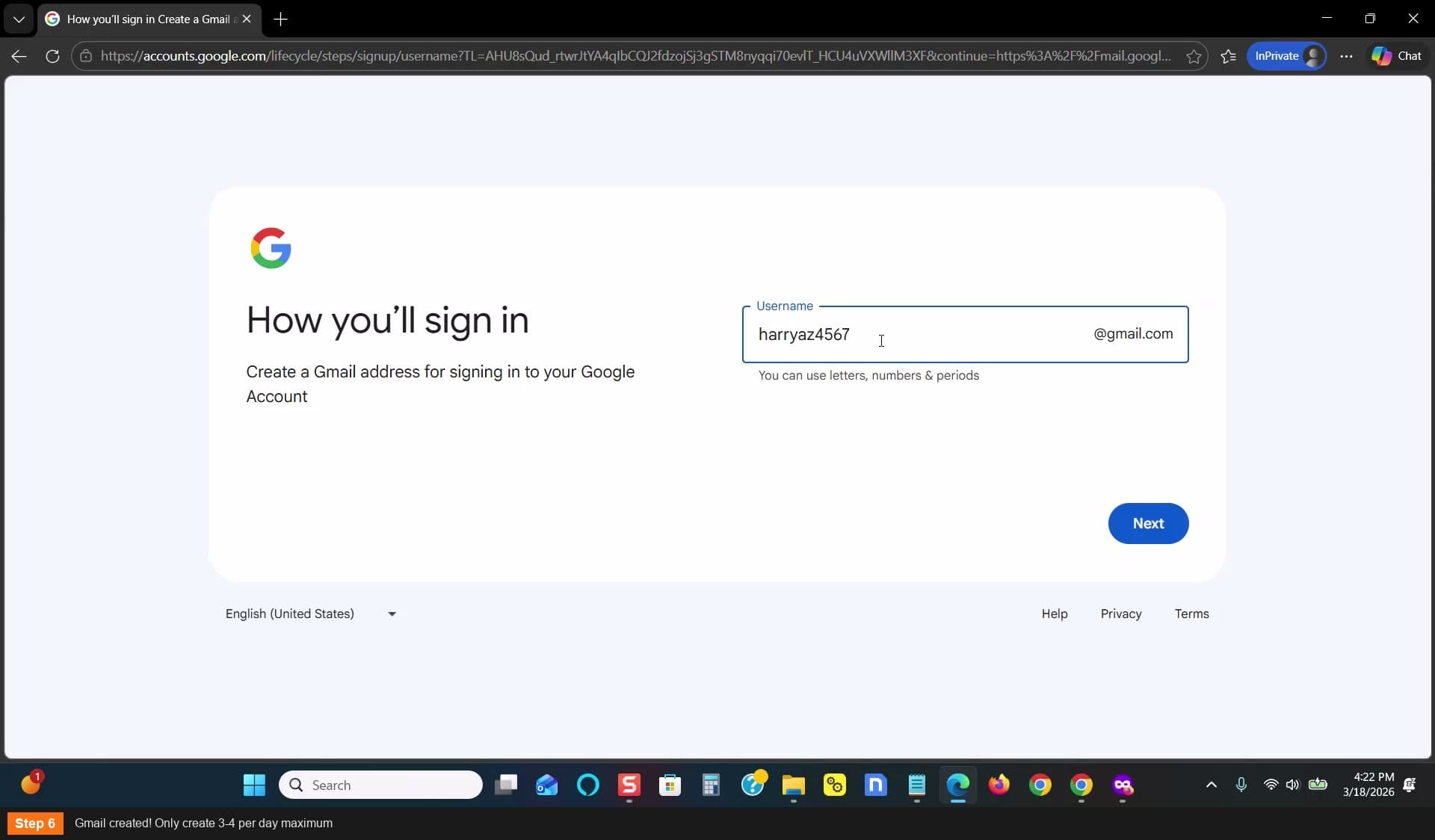Viewport: 1435px width, 840px height.
Task: Add this page to favorites star
Action: (x=1194, y=56)
